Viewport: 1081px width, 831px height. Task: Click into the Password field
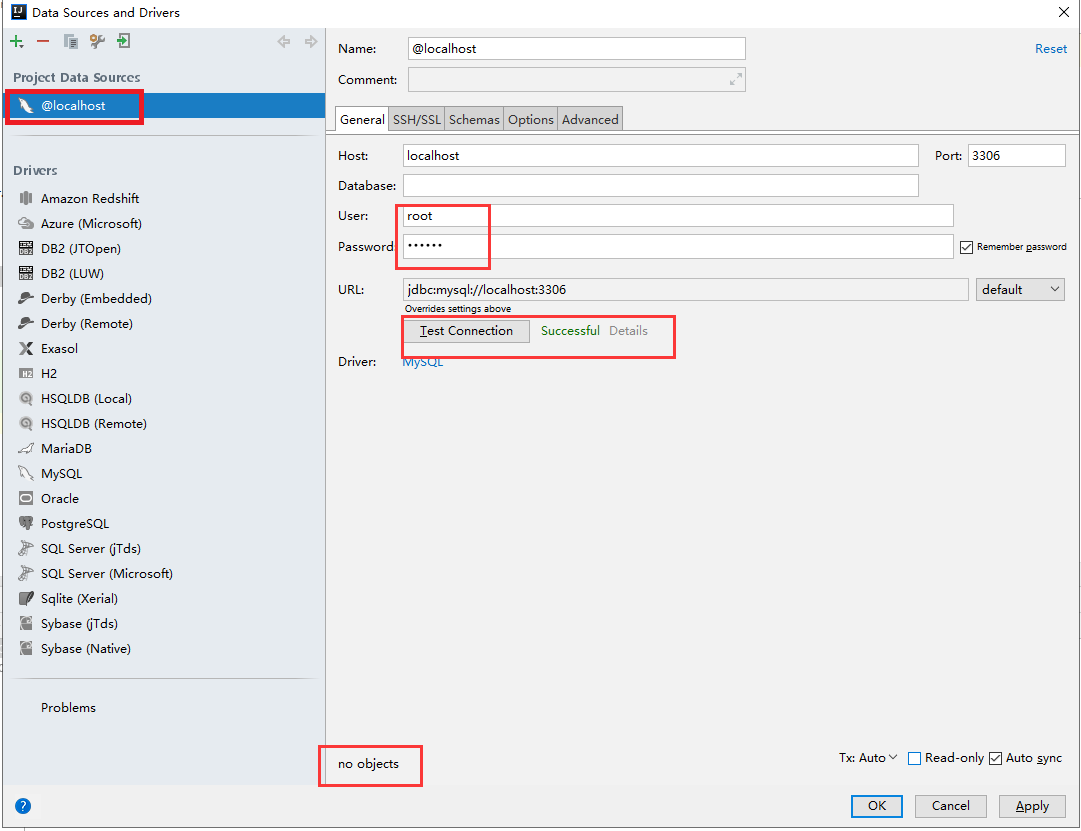[x=678, y=246]
